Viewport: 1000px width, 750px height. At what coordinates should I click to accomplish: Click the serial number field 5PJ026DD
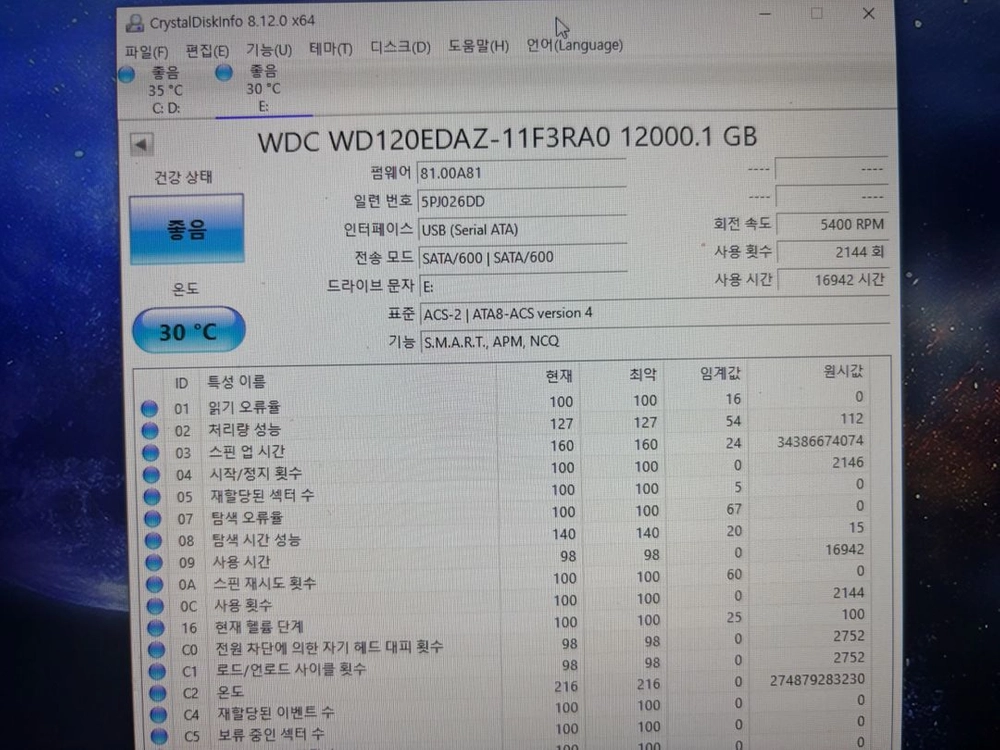[522, 202]
